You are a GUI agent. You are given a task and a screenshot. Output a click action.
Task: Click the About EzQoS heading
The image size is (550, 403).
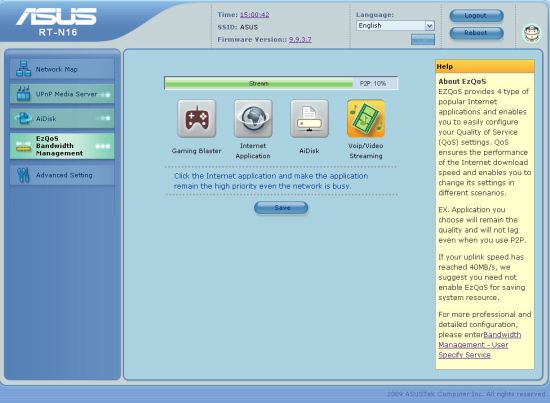462,81
